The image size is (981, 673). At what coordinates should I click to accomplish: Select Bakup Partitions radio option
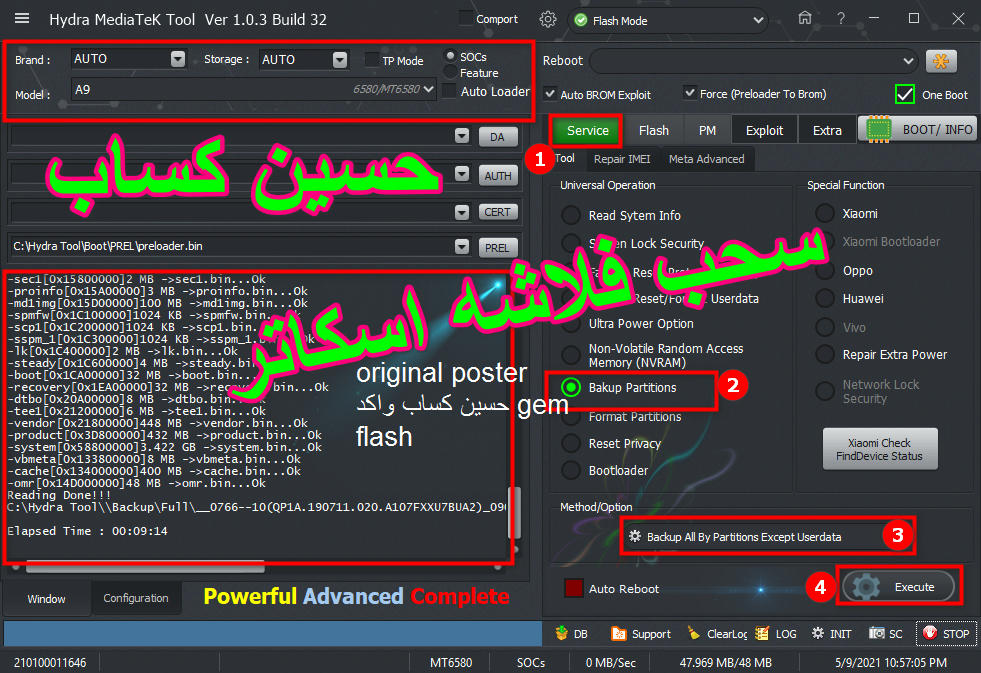click(571, 387)
